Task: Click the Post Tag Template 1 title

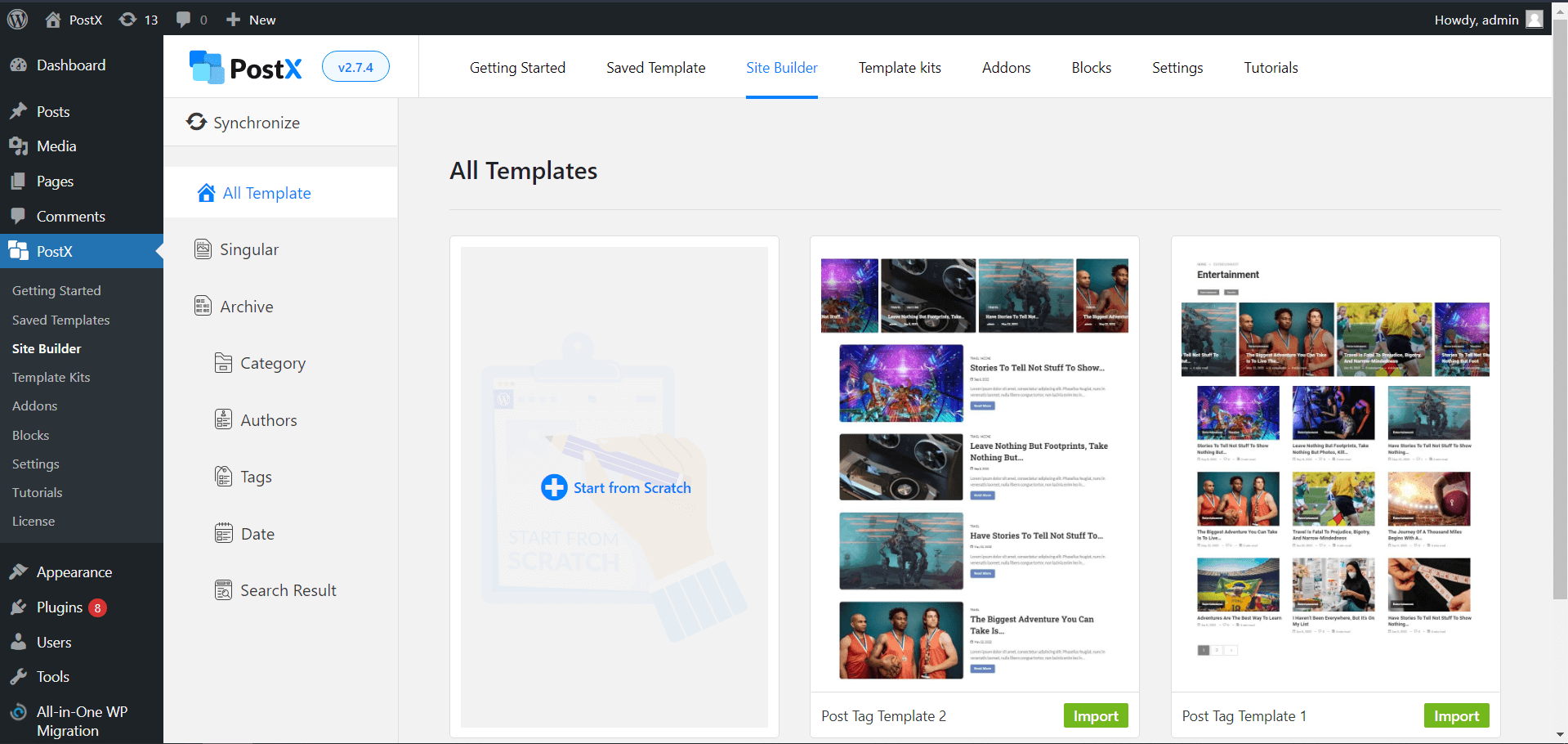Action: [x=1244, y=716]
